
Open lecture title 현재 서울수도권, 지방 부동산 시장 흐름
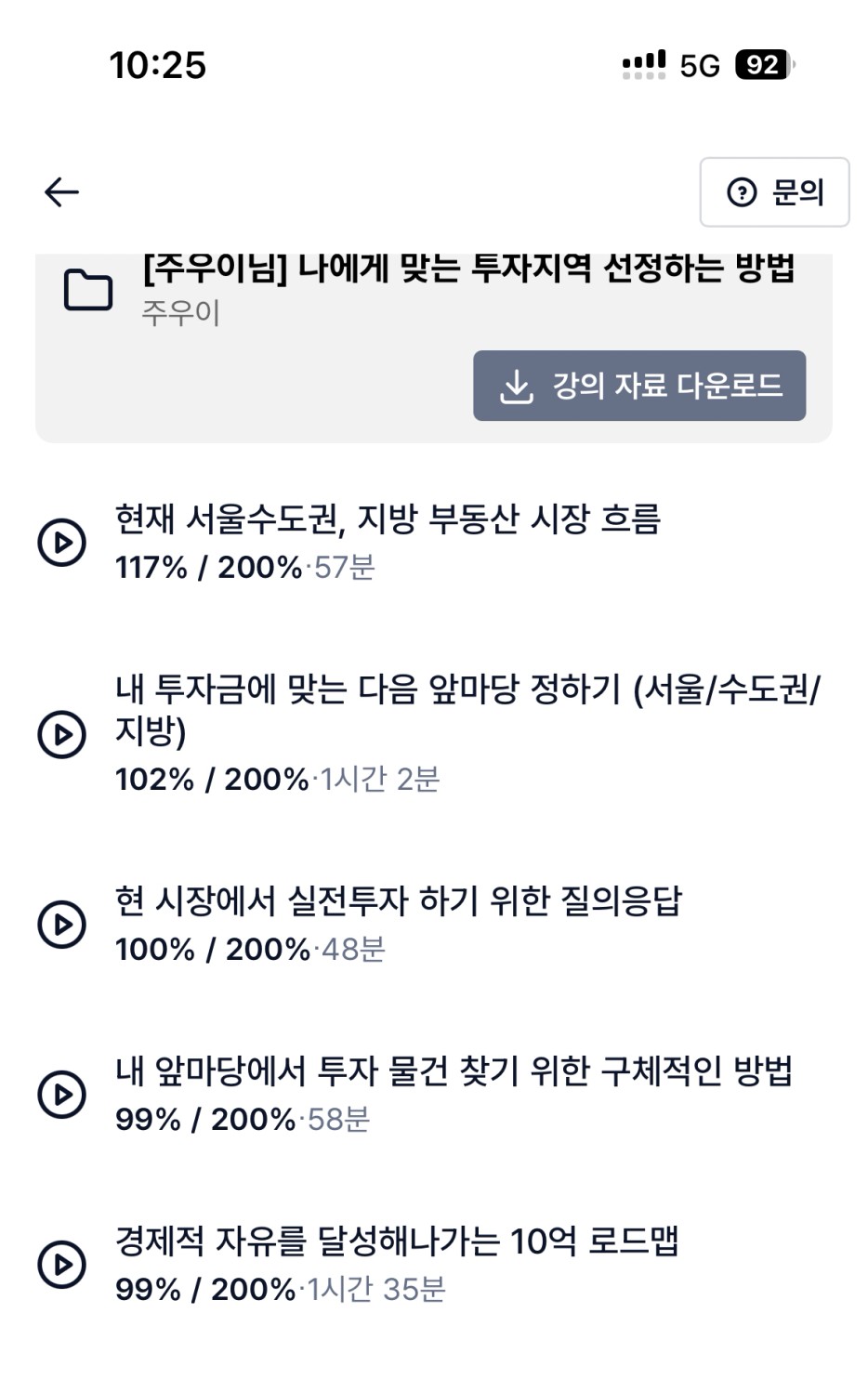click(x=388, y=519)
